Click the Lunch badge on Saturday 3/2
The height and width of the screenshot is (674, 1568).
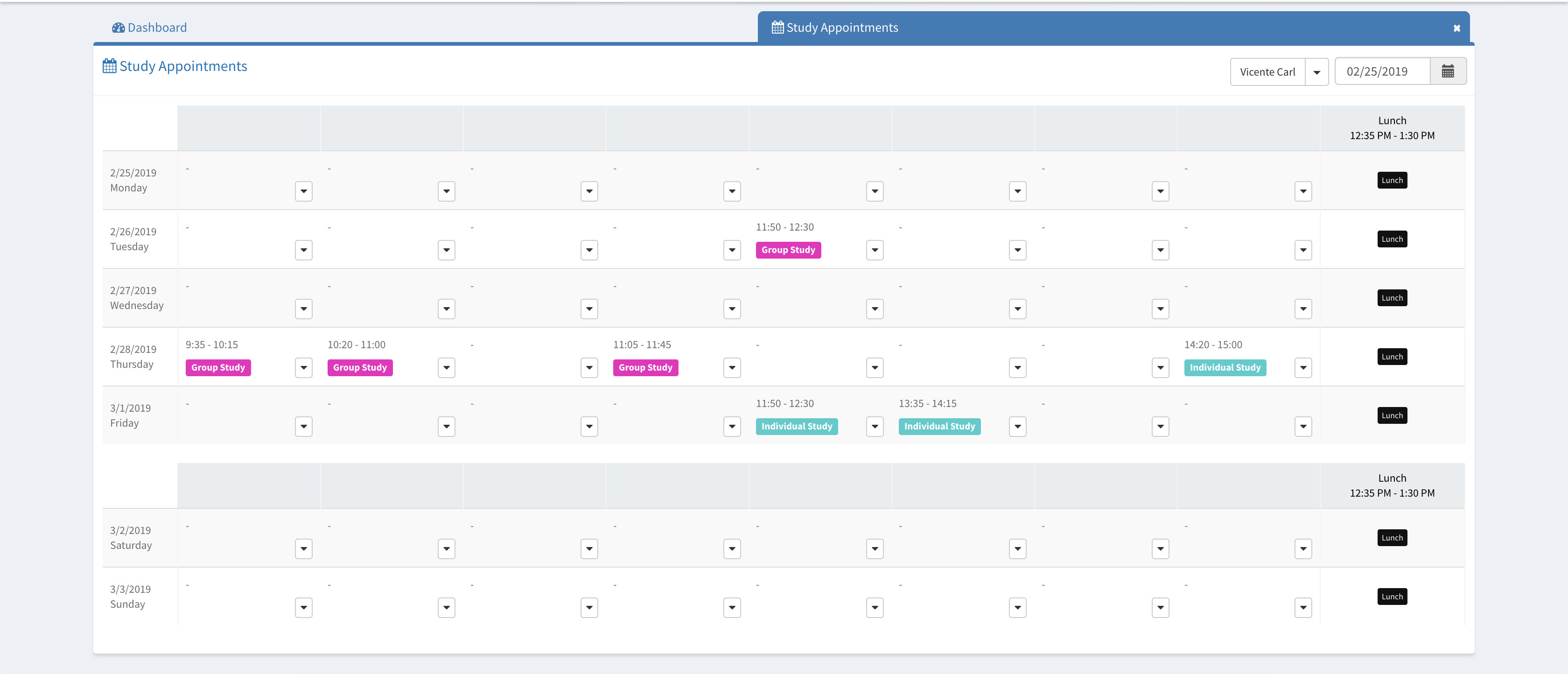[x=1392, y=538]
